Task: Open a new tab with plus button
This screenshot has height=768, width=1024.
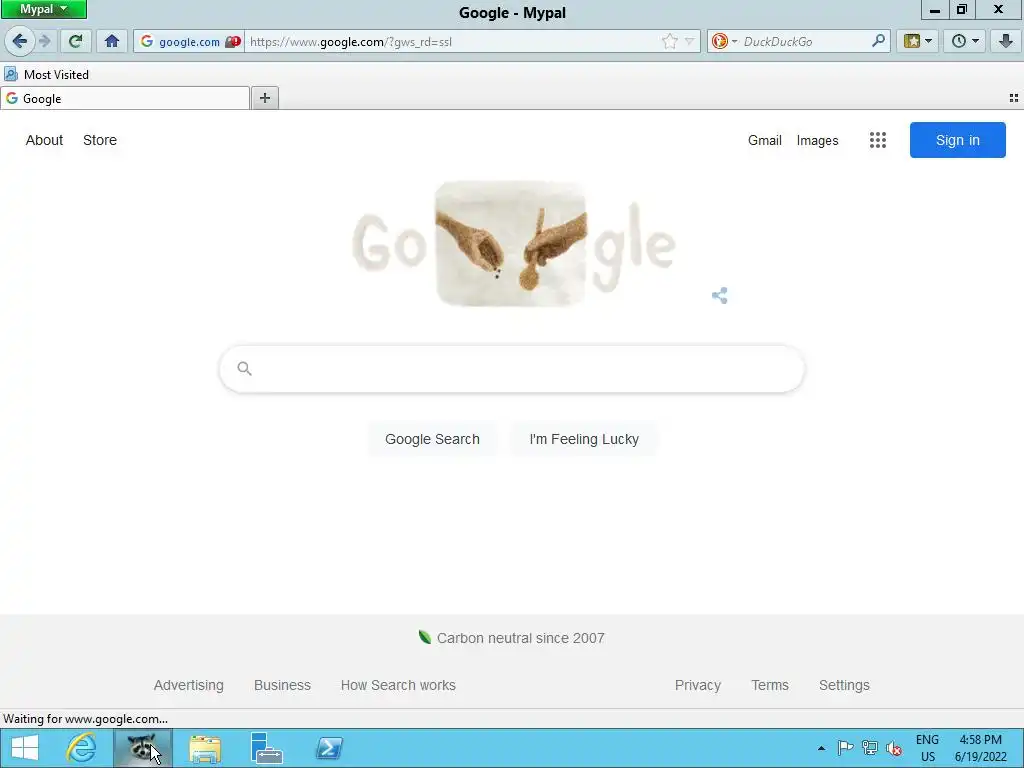Action: (264, 98)
